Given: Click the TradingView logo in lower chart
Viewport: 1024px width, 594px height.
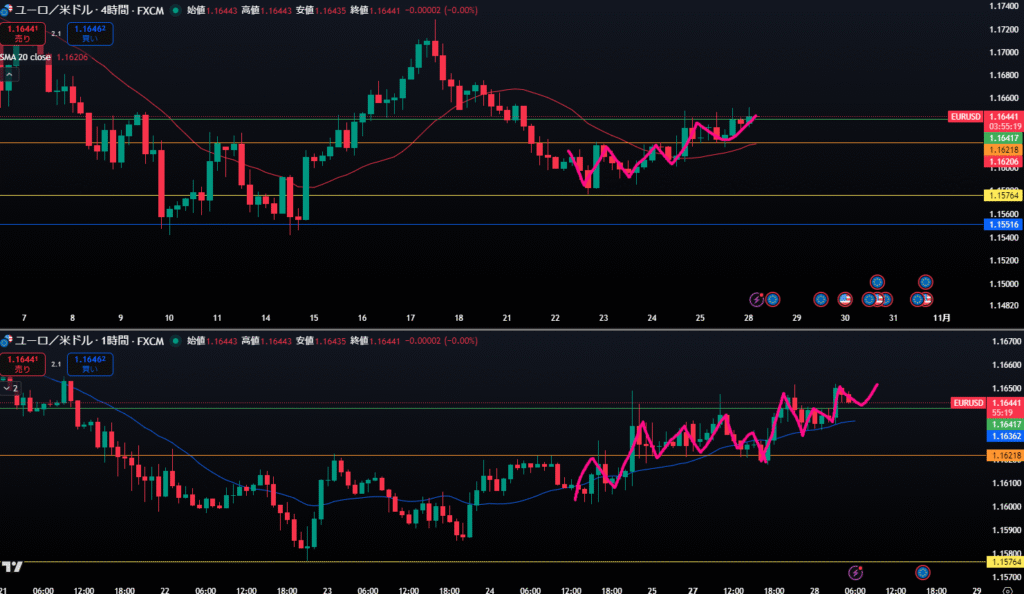Looking at the screenshot, I should [x=14, y=567].
